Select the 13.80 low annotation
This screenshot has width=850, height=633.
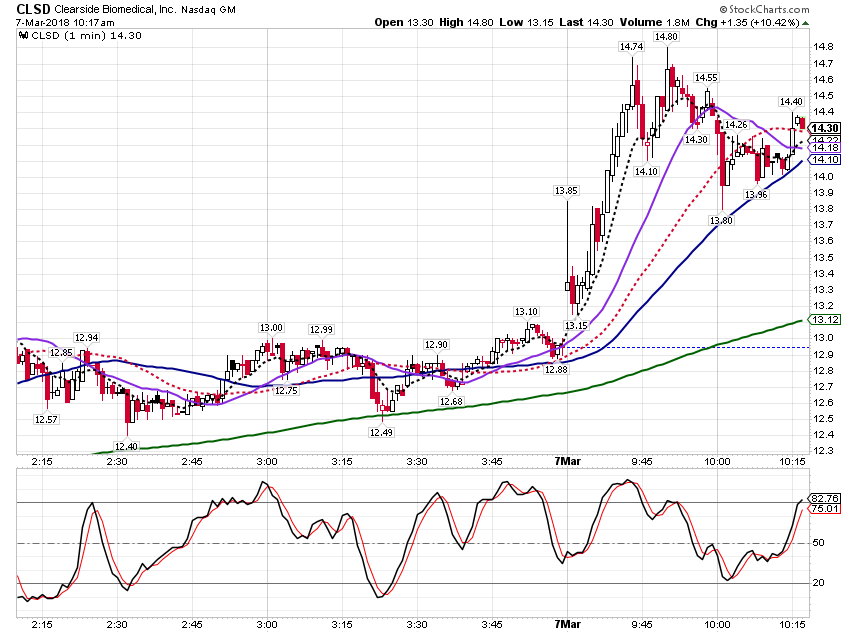pos(721,220)
